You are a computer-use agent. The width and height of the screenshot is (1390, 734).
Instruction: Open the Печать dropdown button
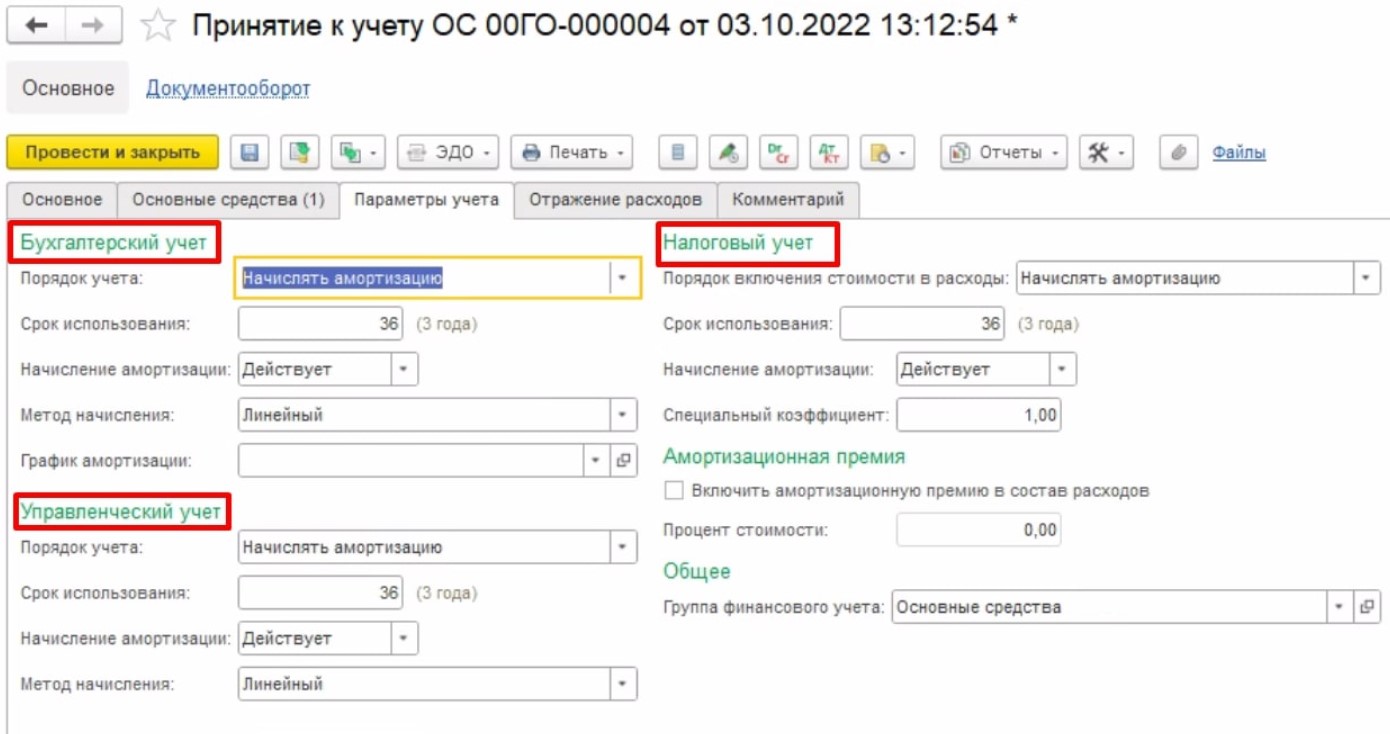point(572,153)
